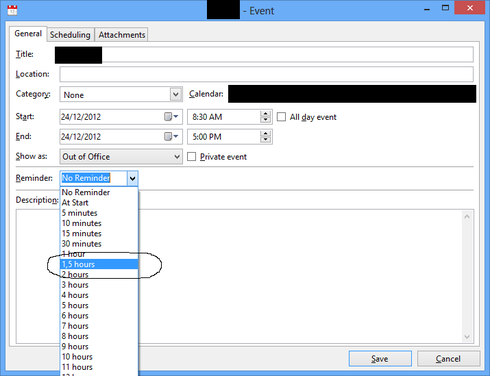Select 3 hours reminder option

tap(99, 285)
